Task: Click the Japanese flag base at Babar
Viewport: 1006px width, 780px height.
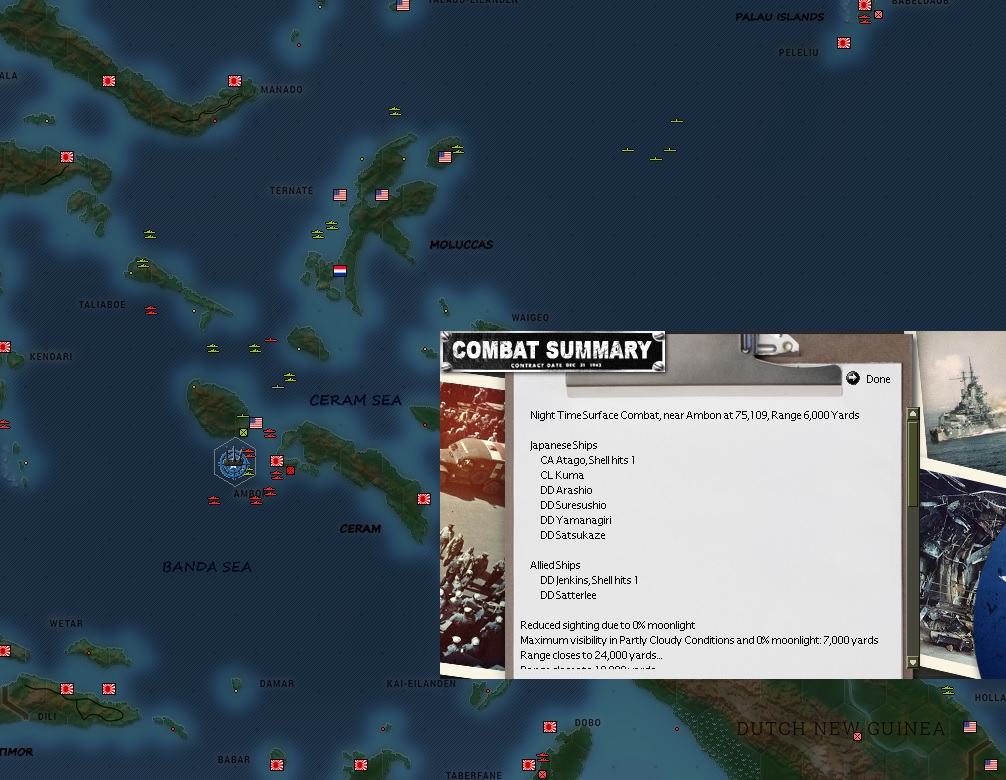Action: [x=277, y=765]
